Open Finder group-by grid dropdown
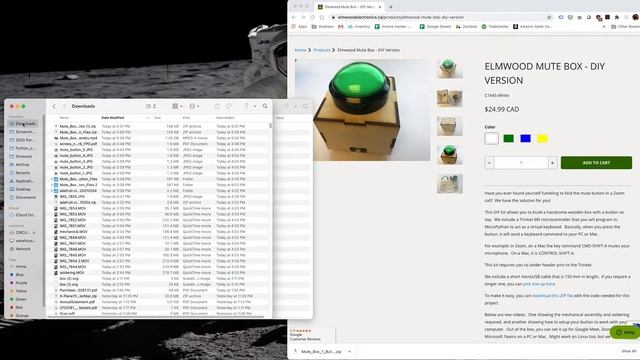 177,106
